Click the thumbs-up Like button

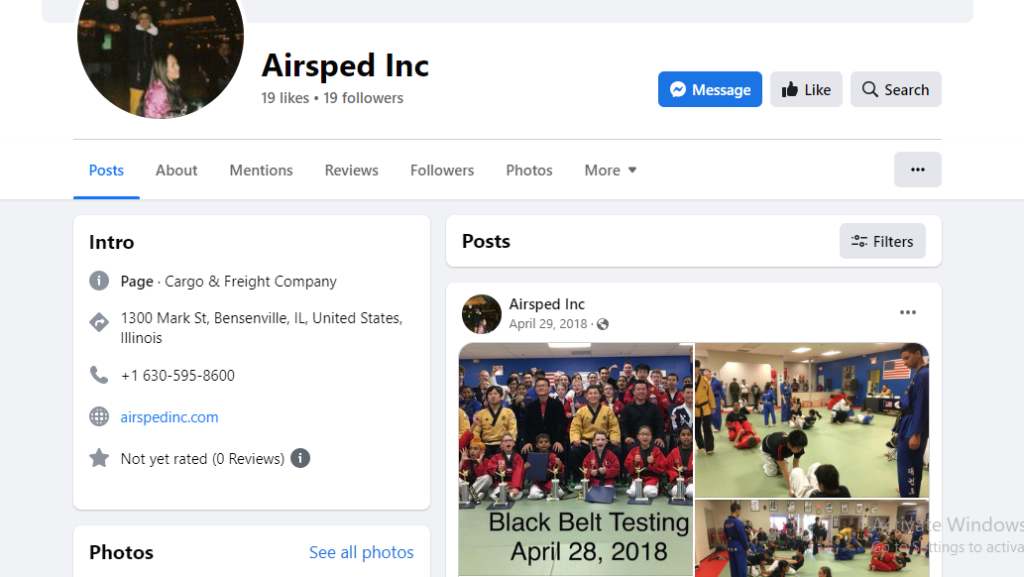click(x=806, y=89)
